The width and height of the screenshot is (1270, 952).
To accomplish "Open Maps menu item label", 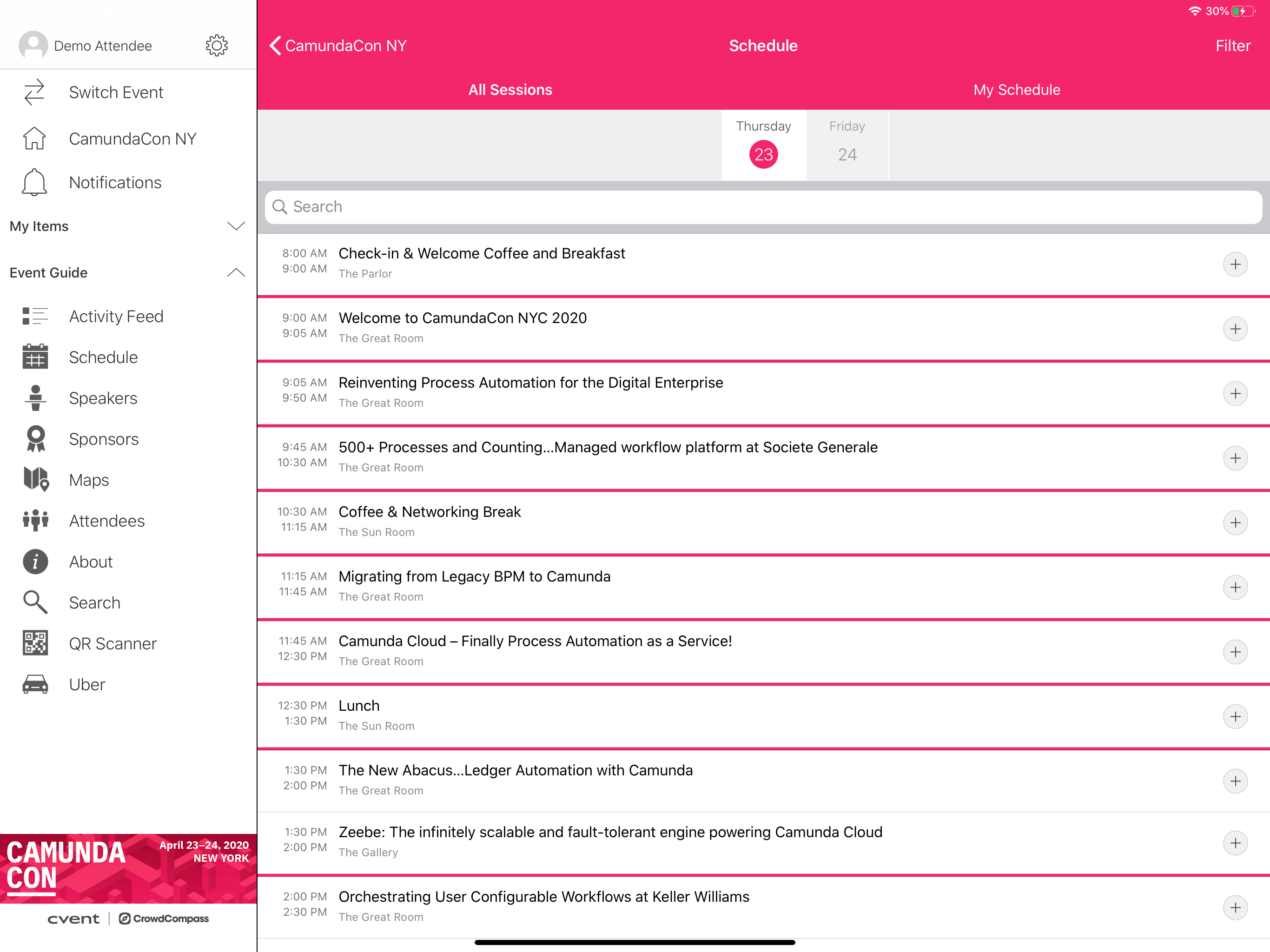I will [x=89, y=480].
